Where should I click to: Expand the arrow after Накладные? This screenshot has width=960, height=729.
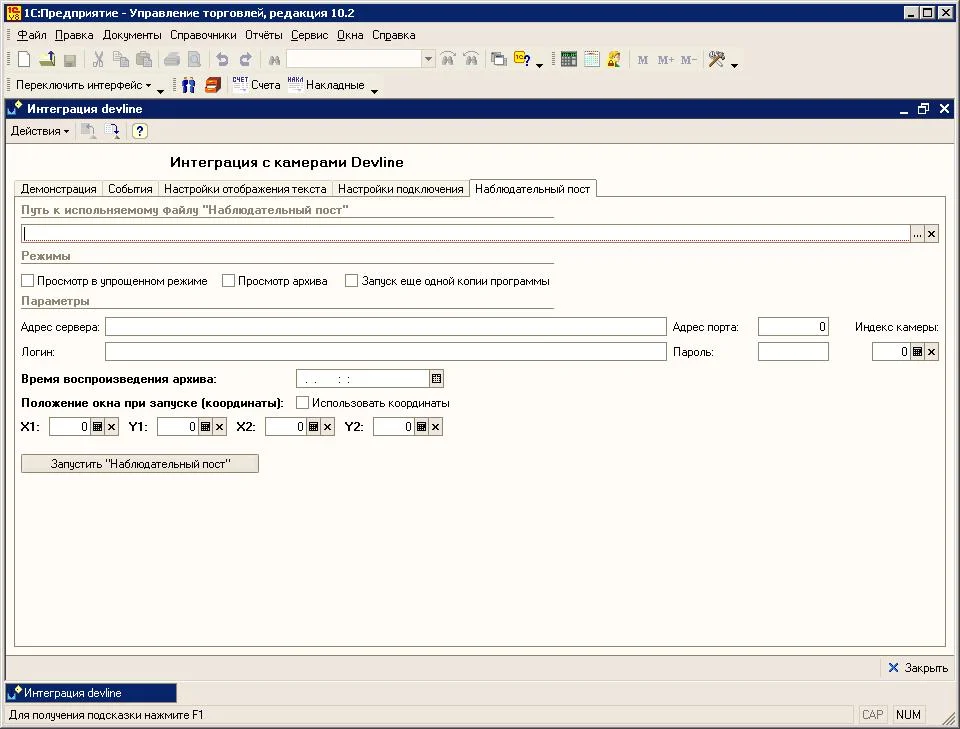tap(375, 91)
